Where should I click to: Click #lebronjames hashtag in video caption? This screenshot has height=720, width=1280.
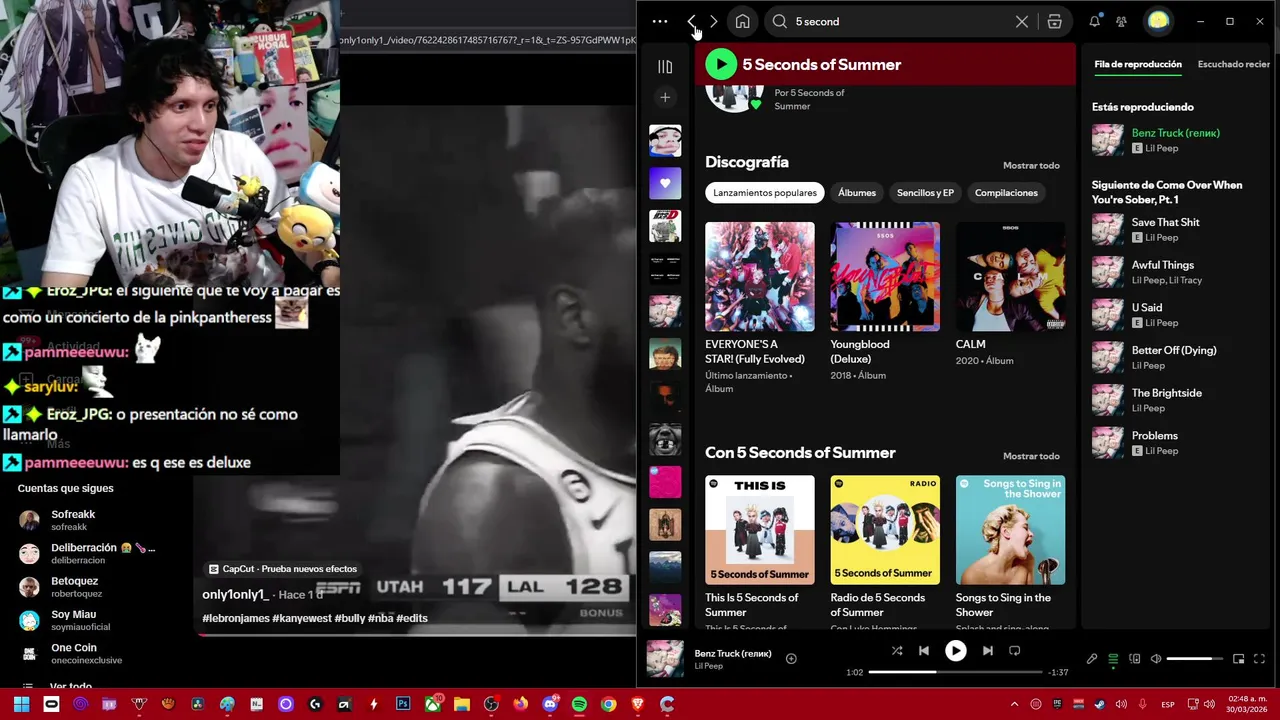pyautogui.click(x=236, y=618)
